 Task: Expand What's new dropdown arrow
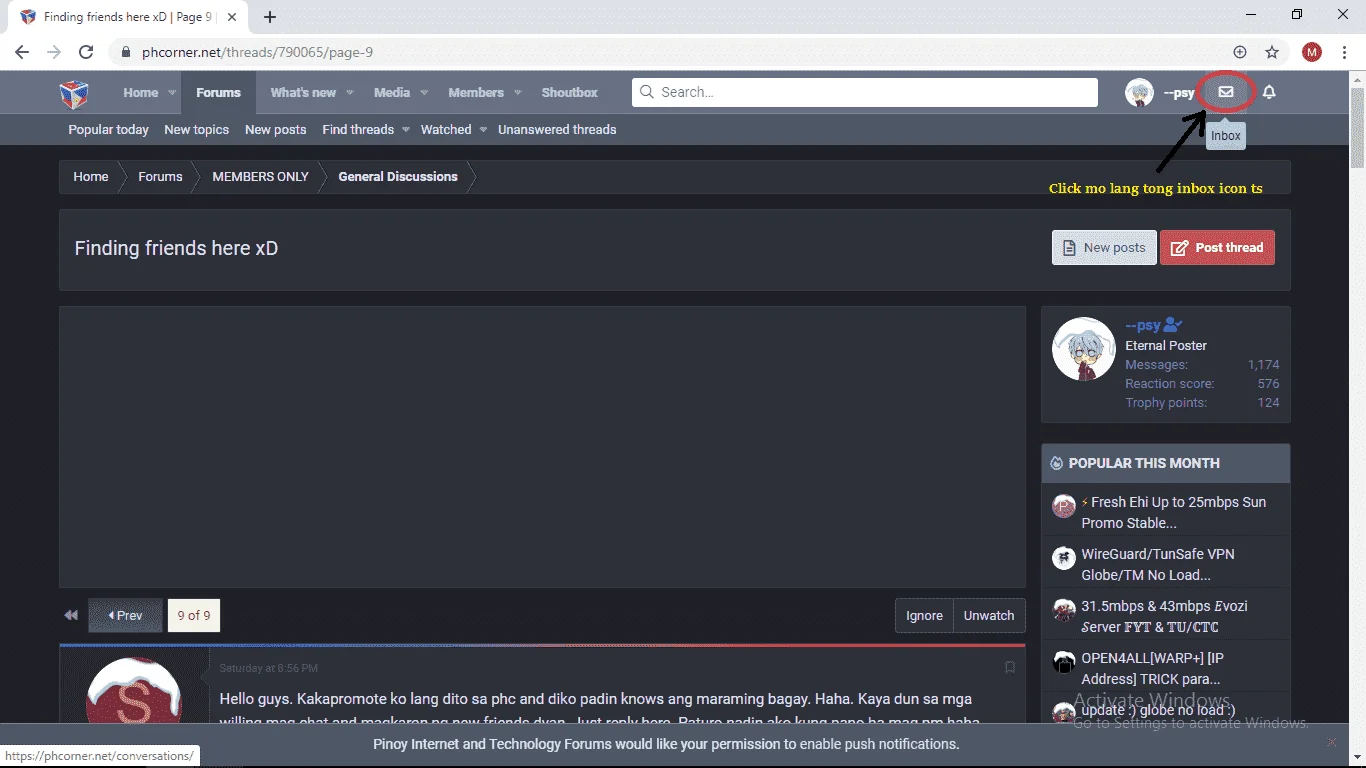coord(350,93)
